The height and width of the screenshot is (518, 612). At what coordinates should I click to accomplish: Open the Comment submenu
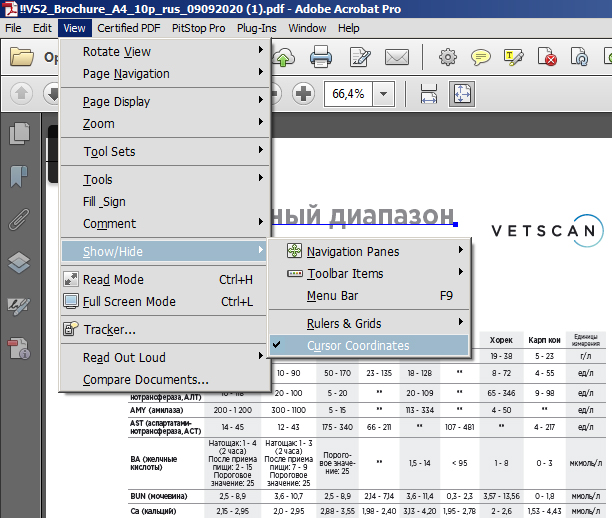coord(165,223)
